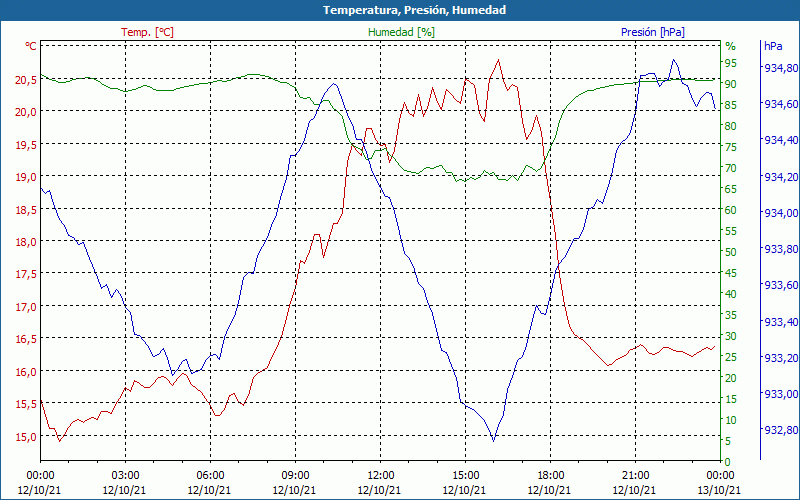Click the pressure axis value '934,40'
Viewport: 800px width, 500px height.
click(781, 141)
